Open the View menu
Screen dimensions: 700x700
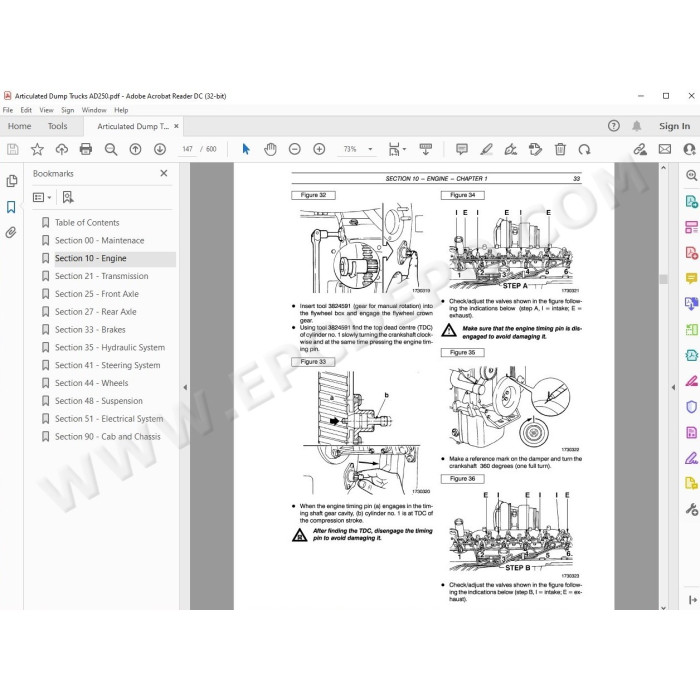click(x=46, y=110)
